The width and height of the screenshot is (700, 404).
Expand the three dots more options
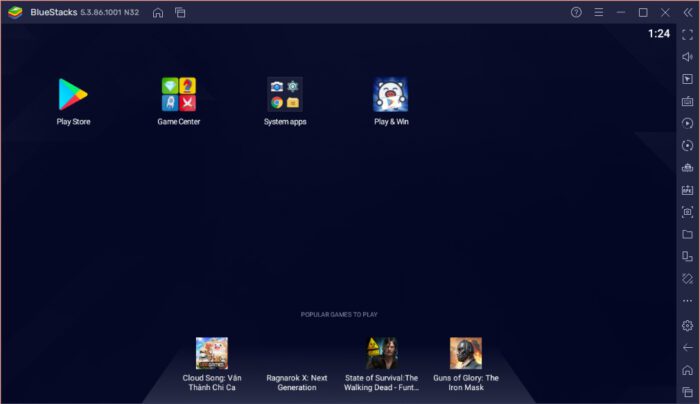click(x=688, y=301)
